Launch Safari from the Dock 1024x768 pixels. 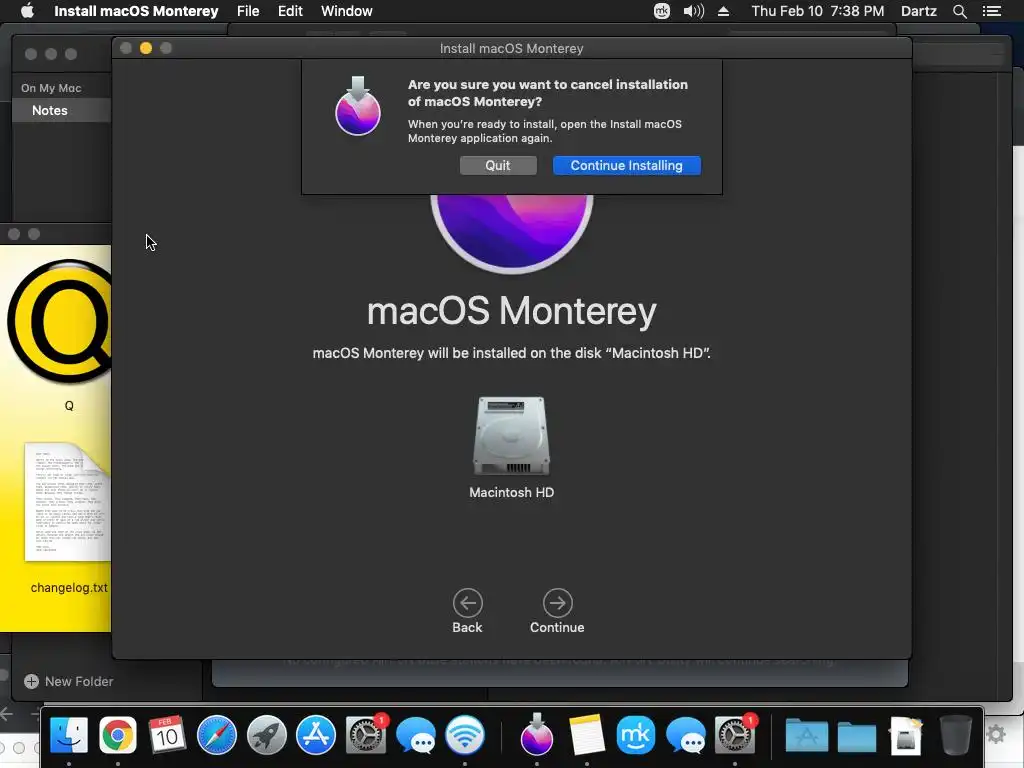tap(217, 735)
